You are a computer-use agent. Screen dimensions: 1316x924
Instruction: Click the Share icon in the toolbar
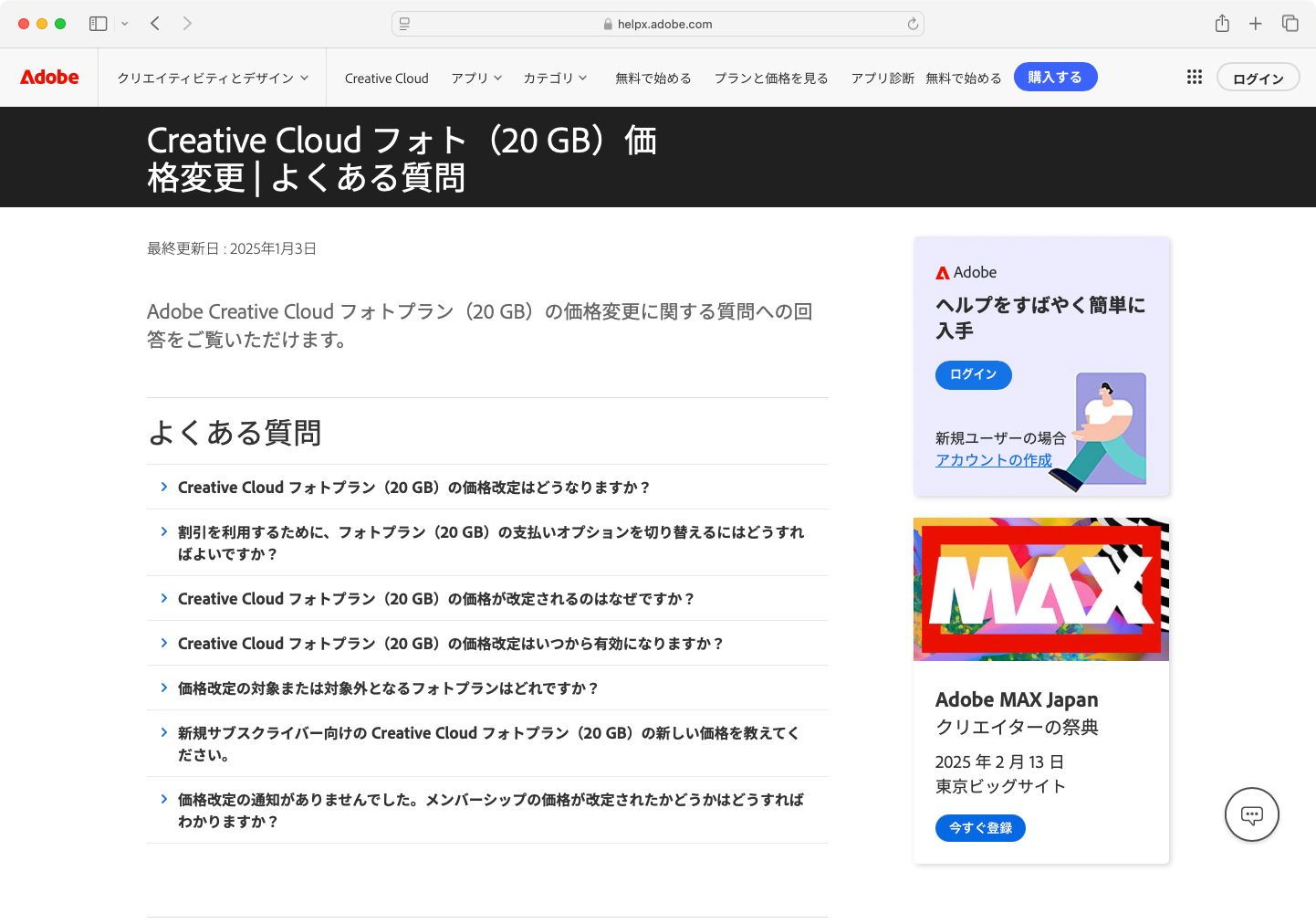point(1222,23)
